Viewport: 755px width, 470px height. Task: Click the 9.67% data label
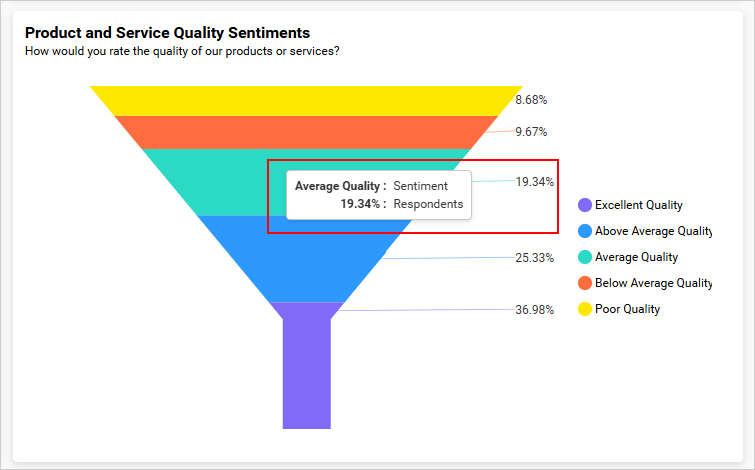pos(531,132)
